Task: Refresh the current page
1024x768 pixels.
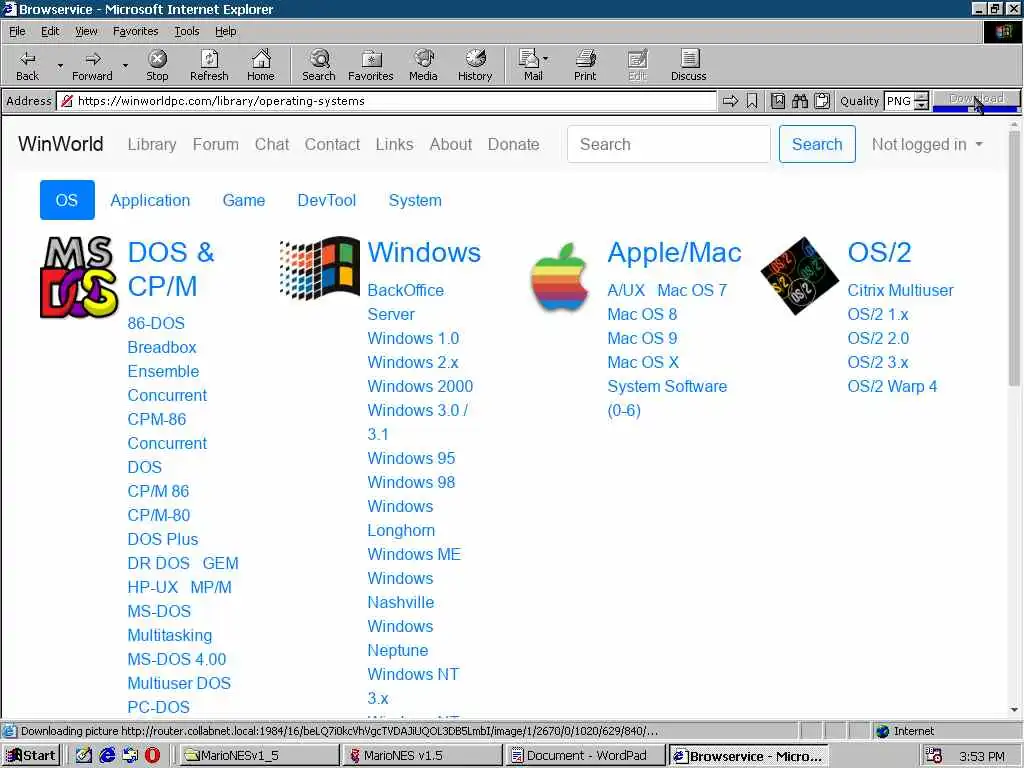Action: 209,65
